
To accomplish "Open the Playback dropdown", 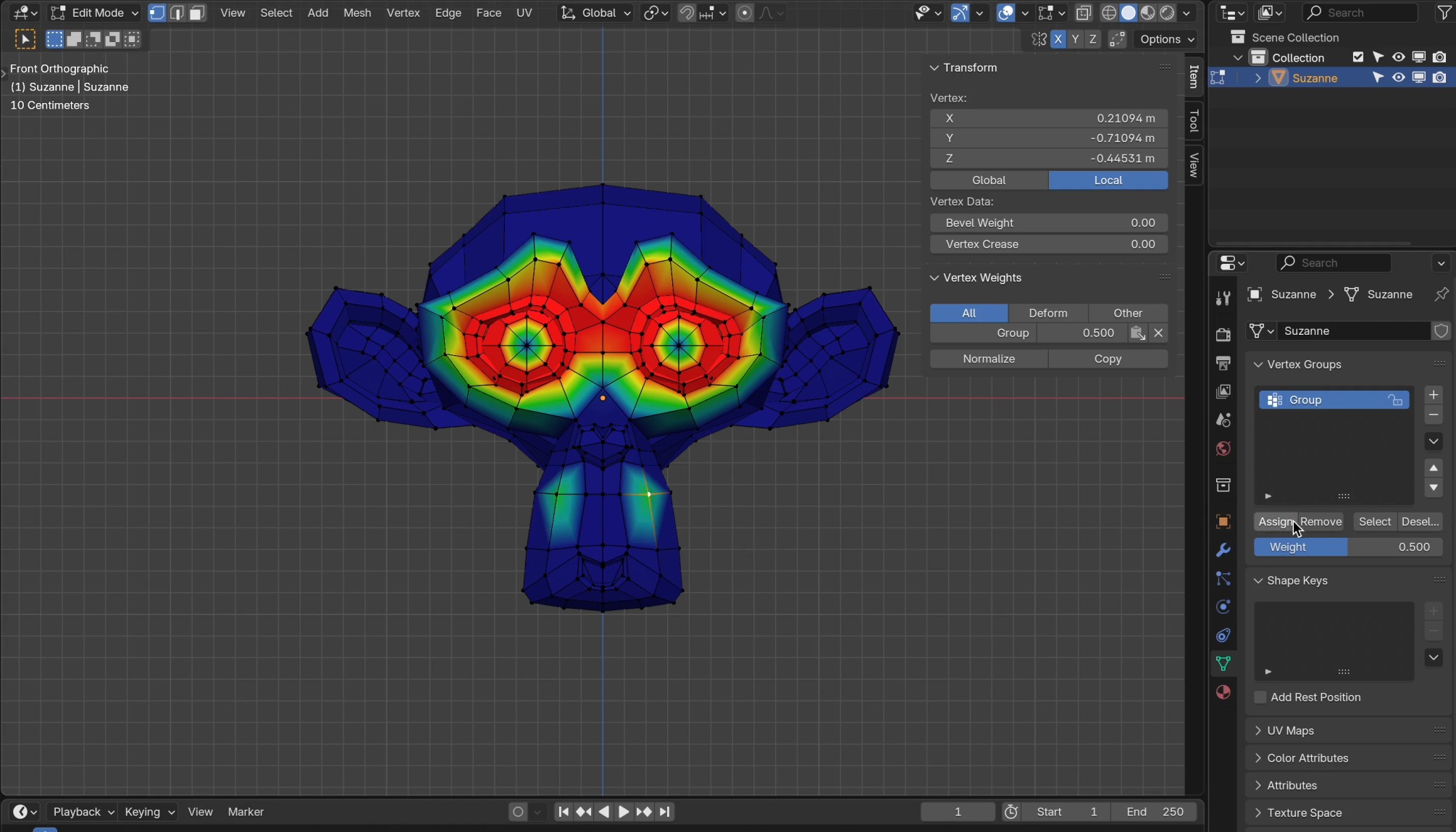I will (83, 812).
